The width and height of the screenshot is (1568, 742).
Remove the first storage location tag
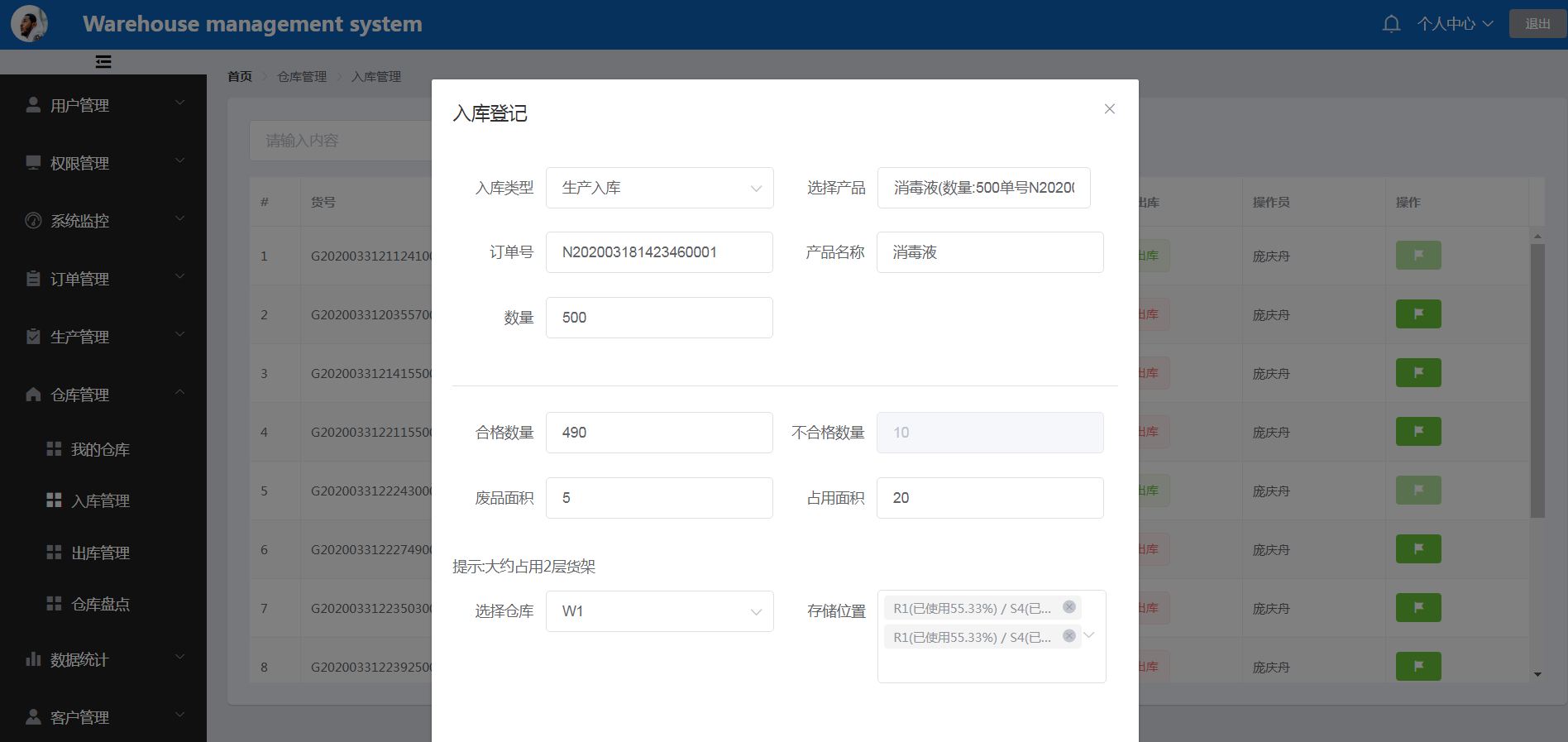click(1069, 607)
